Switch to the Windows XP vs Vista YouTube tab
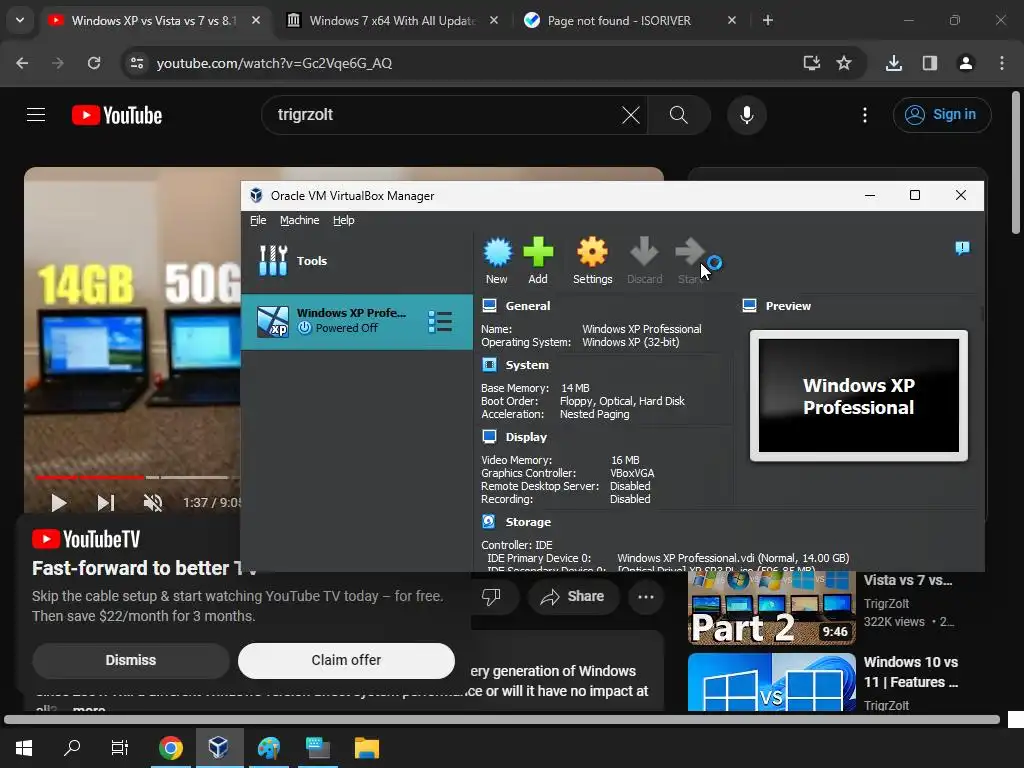The image size is (1024, 768). 154,21
